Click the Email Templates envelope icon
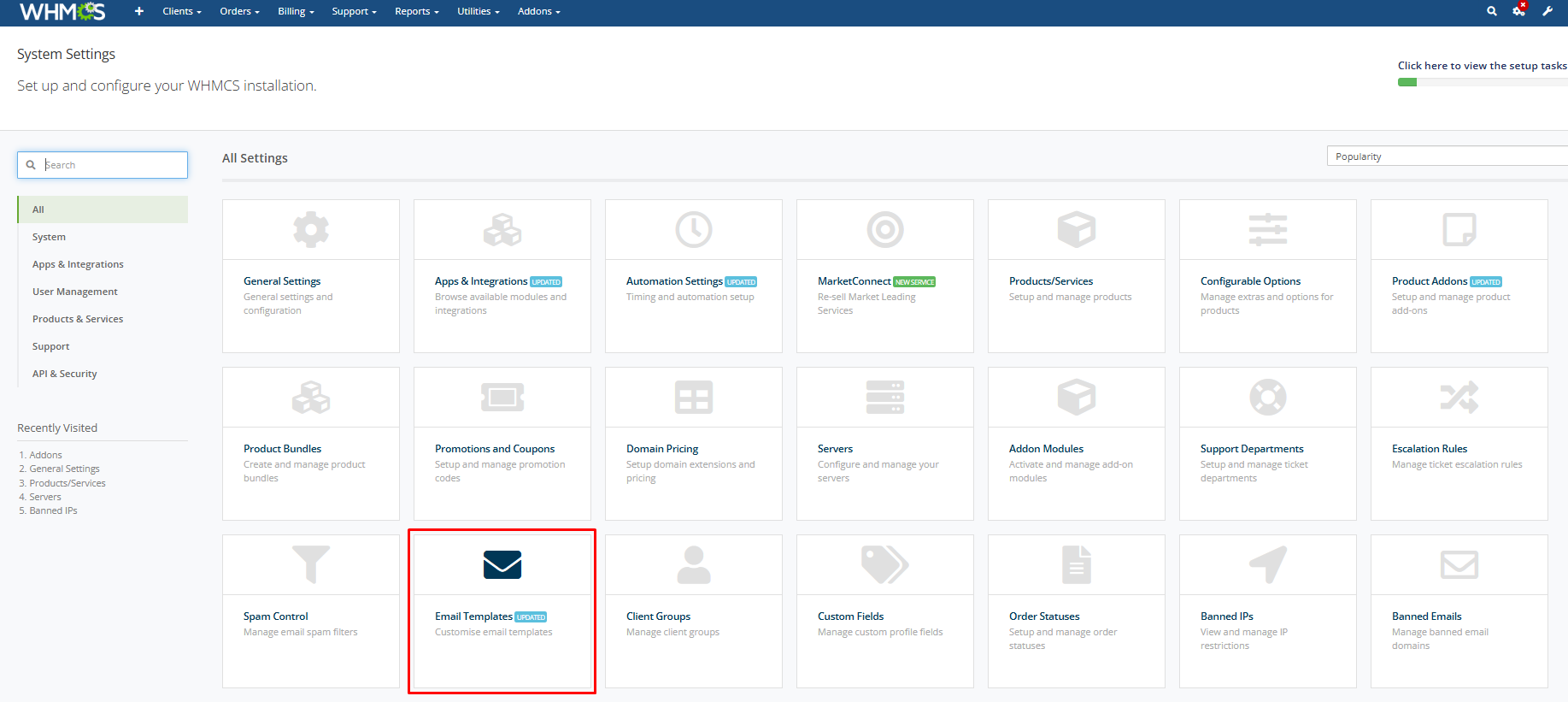The image size is (1568, 702). tap(502, 565)
